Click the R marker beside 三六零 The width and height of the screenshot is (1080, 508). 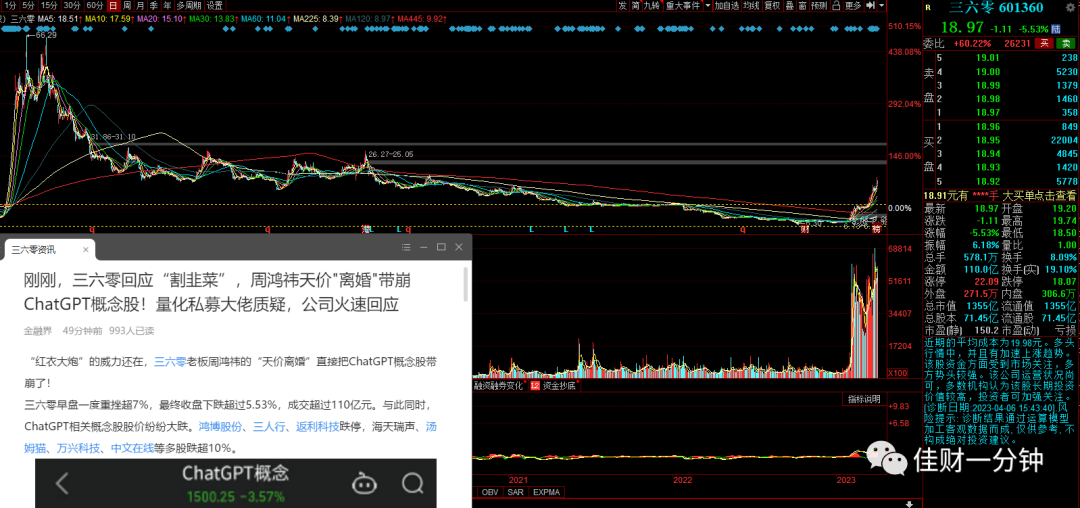928,8
